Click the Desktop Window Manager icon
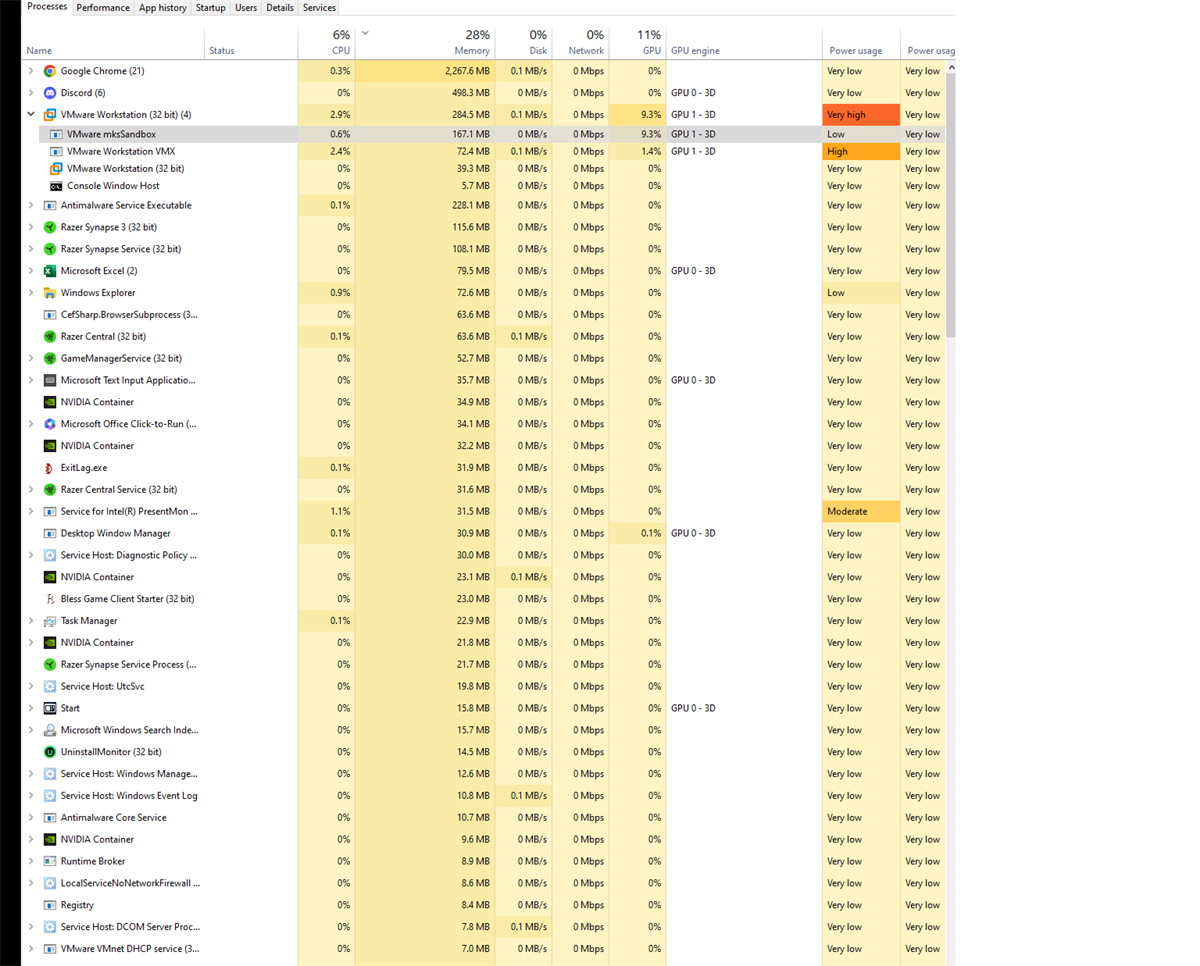This screenshot has height=966, width=1200. tap(50, 534)
